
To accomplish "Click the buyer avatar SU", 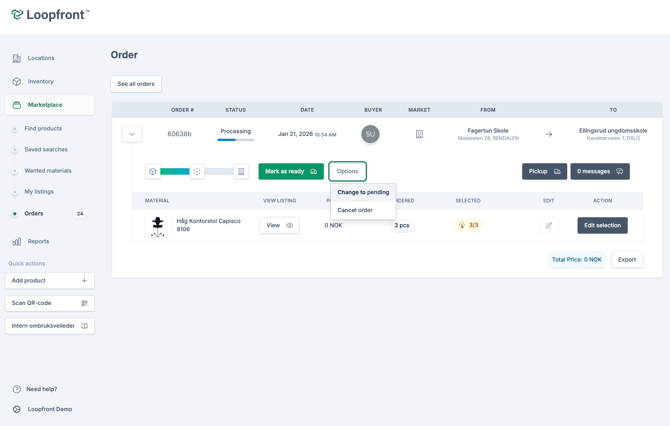I will [x=370, y=134].
